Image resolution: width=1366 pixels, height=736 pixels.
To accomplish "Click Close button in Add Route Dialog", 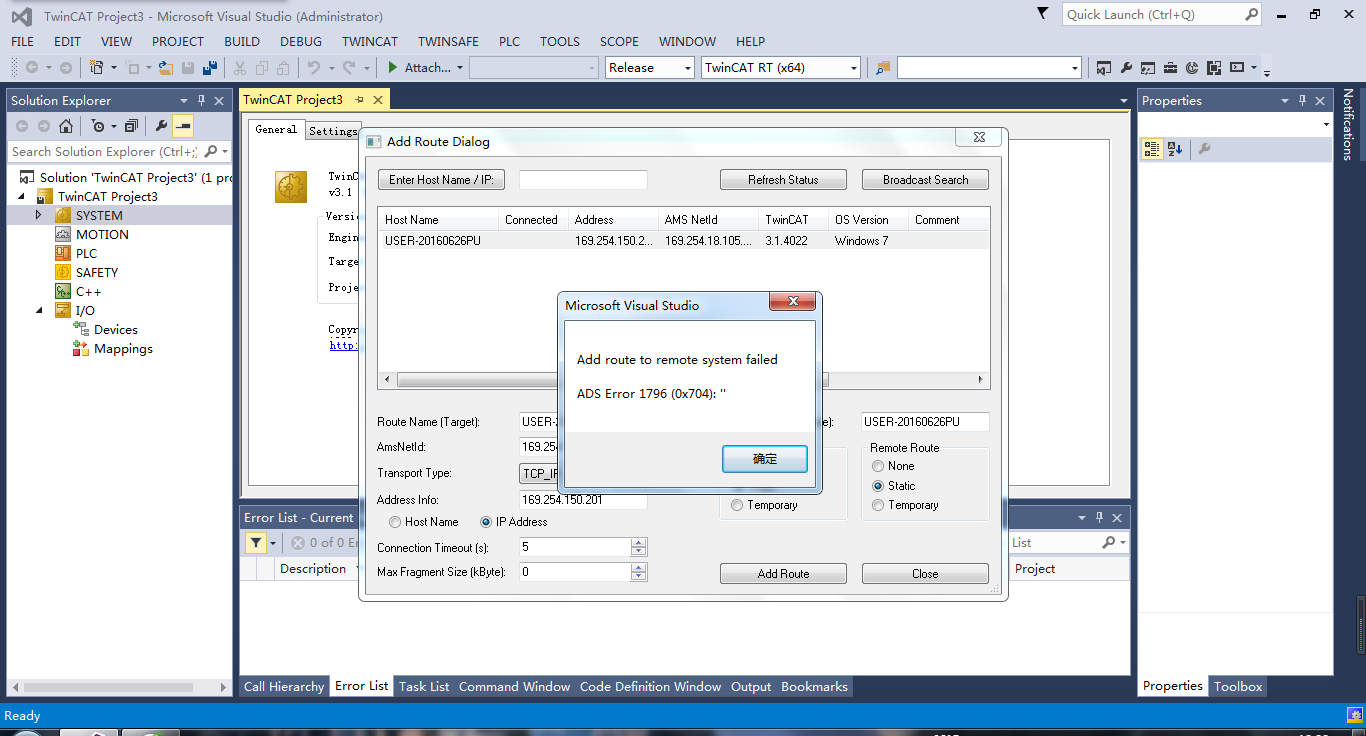I will coord(925,574).
